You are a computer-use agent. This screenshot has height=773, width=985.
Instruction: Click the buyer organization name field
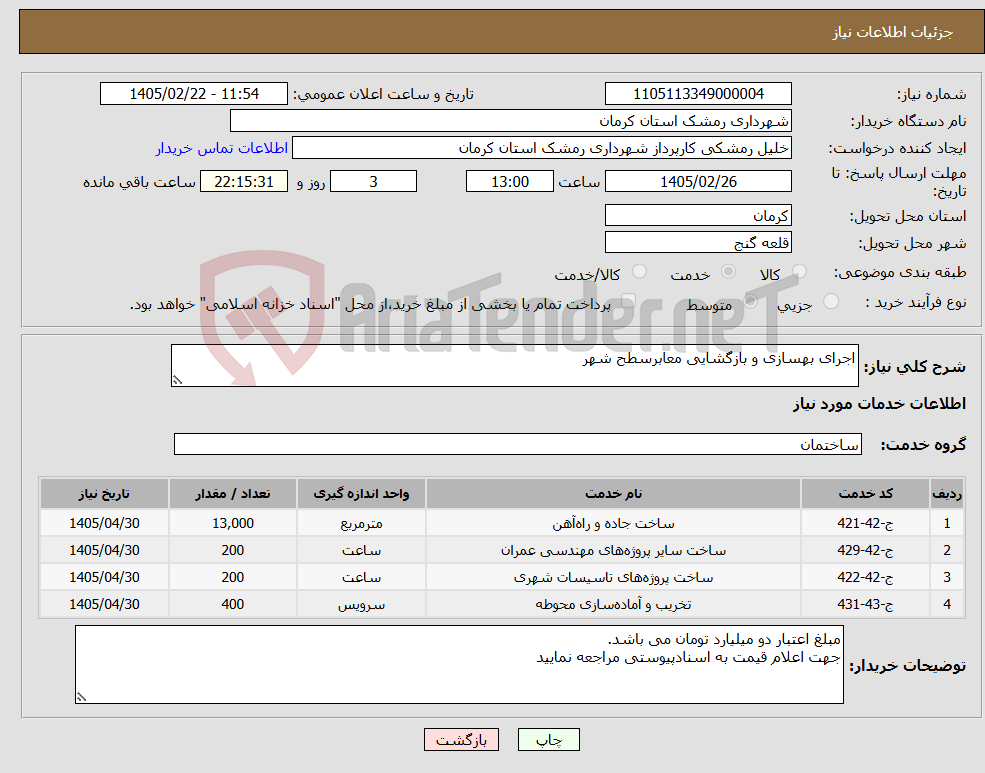click(x=511, y=121)
